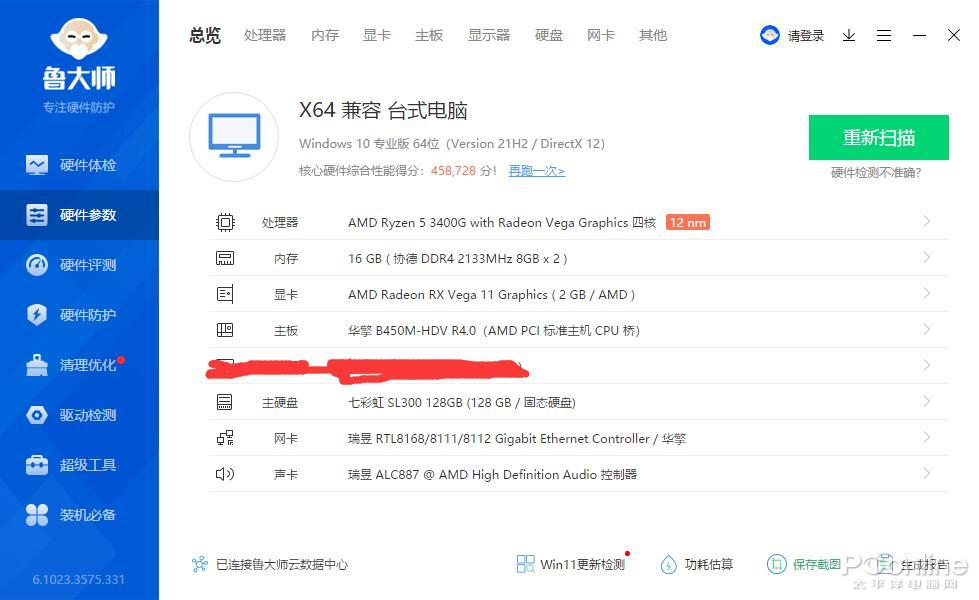
Task: Click the cloud data center connection icon
Action: pyautogui.click(x=200, y=564)
